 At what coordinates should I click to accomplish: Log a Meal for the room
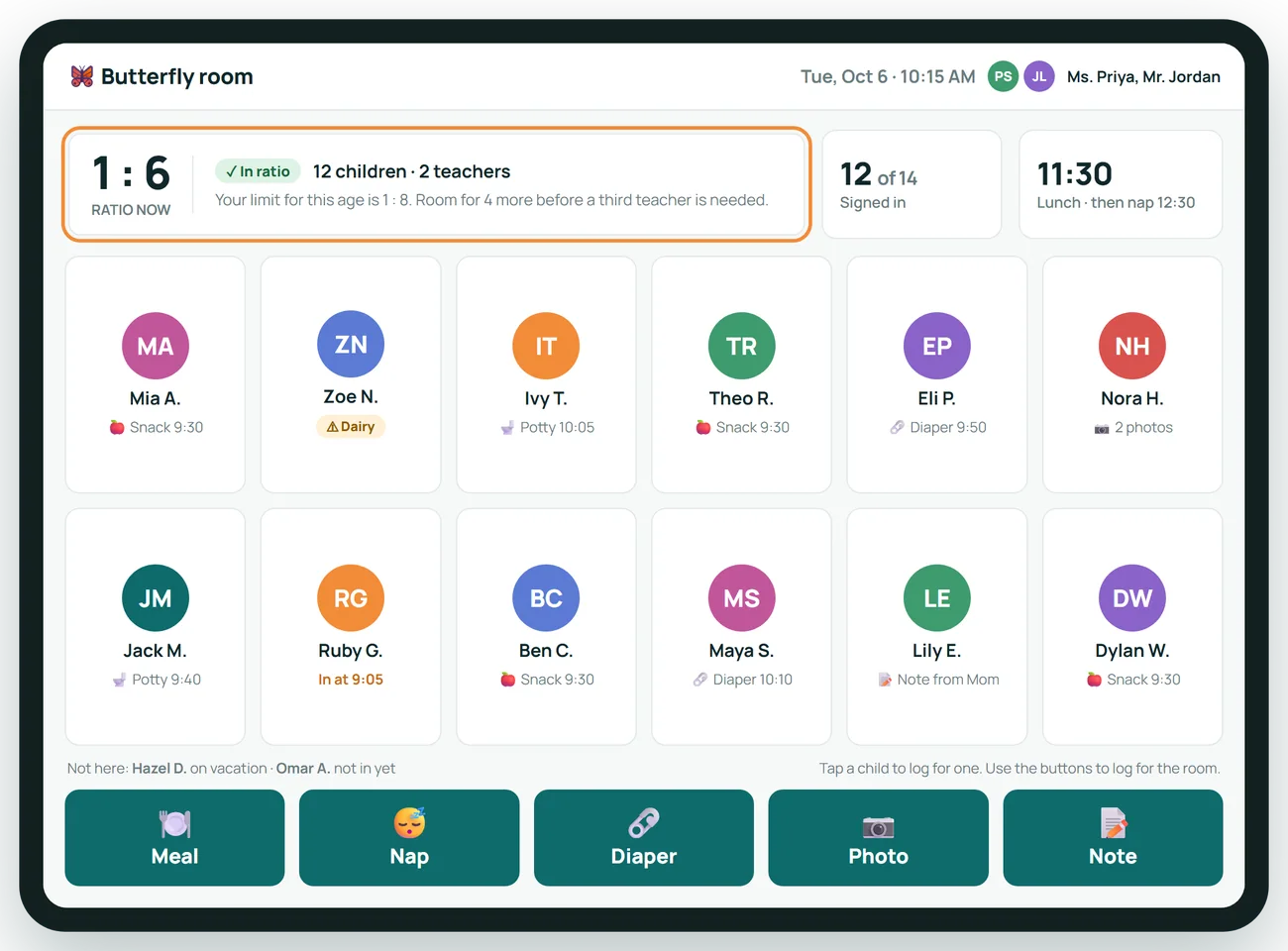pos(174,838)
